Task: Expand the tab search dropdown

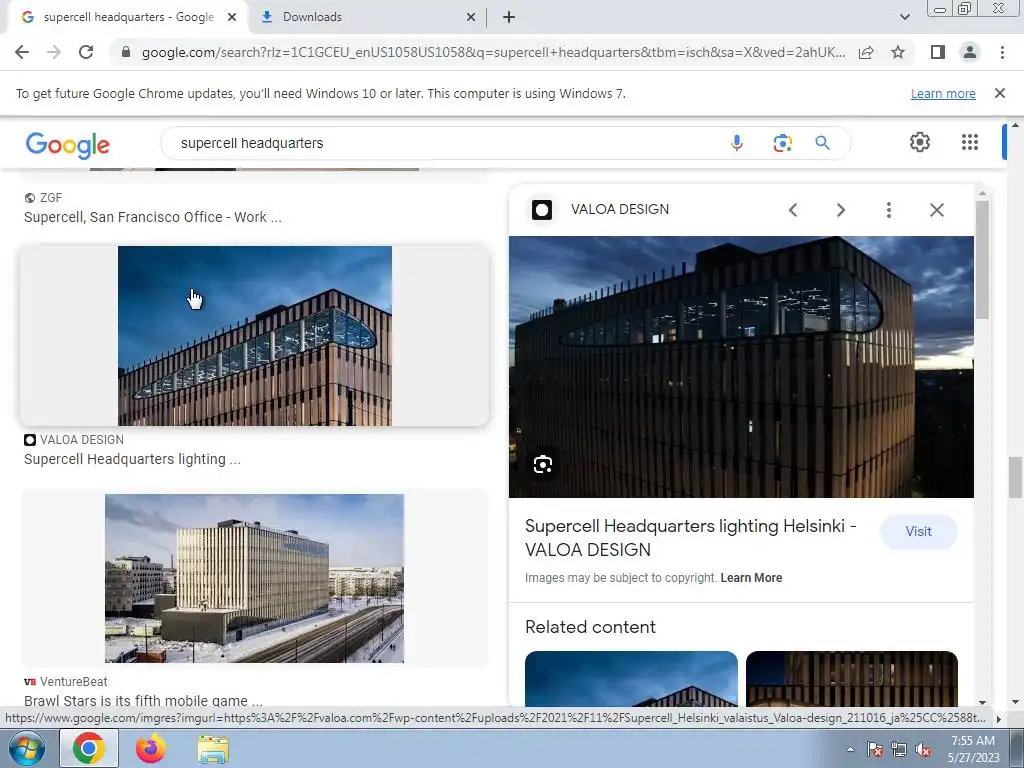Action: point(904,17)
